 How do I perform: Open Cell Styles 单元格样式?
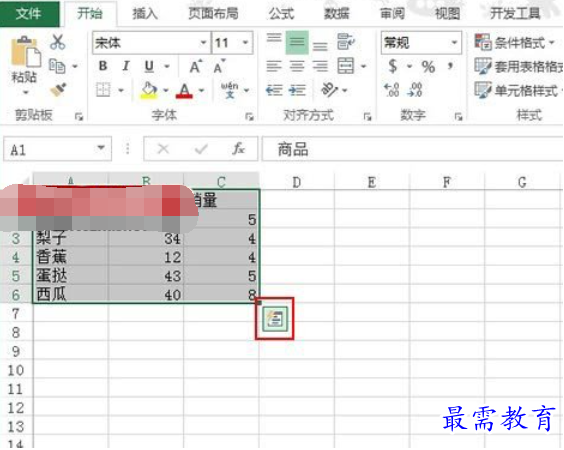pyautogui.click(x=518, y=90)
